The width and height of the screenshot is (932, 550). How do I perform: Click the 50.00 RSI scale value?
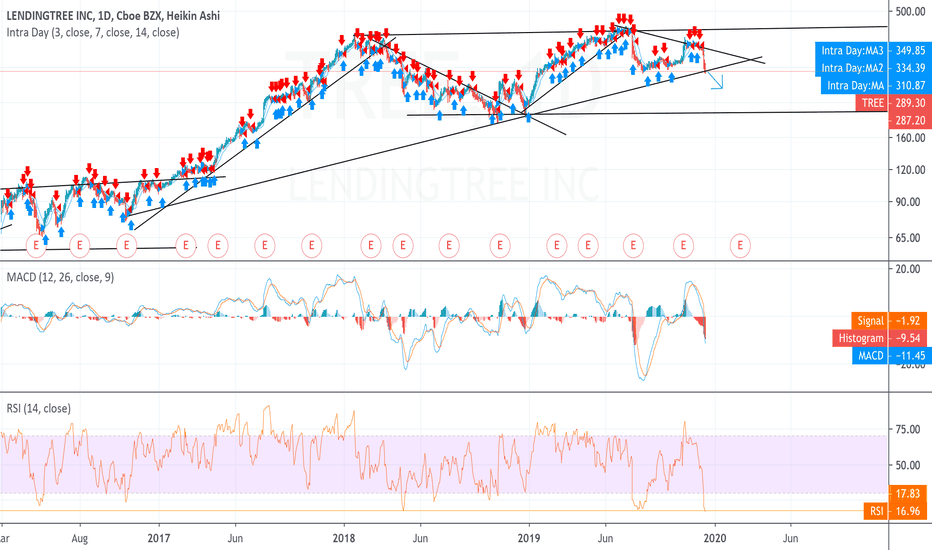pos(908,465)
